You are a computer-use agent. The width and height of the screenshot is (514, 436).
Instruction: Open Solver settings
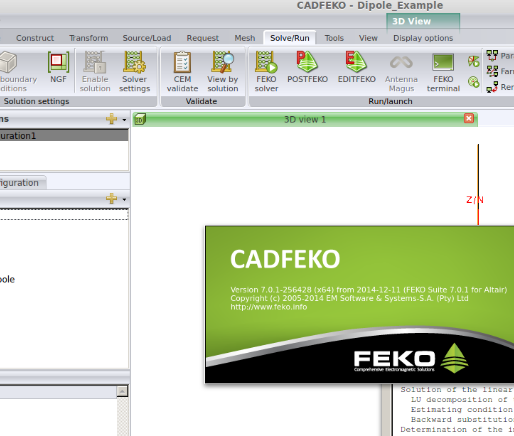tap(134, 71)
